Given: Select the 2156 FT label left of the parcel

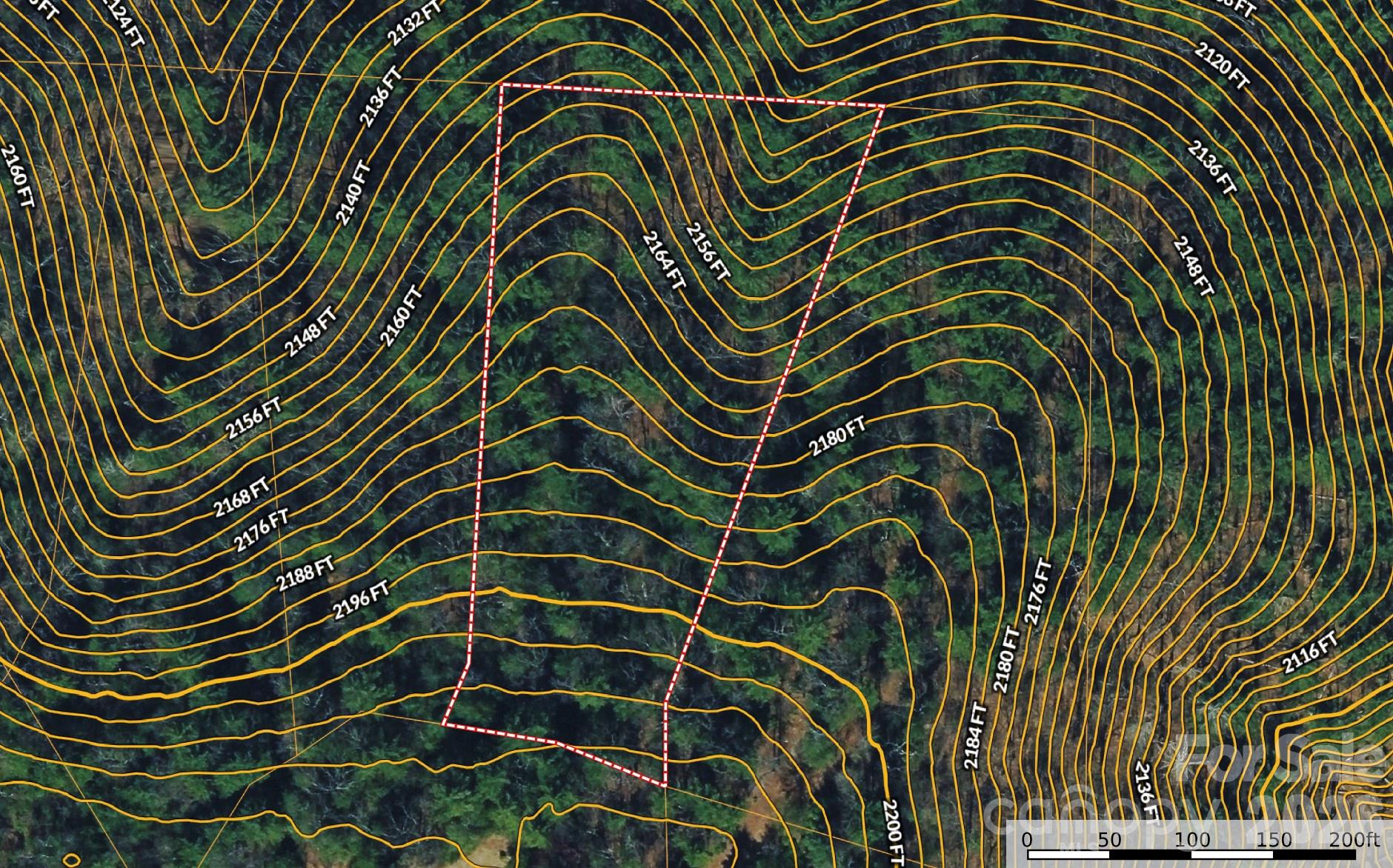Looking at the screenshot, I should pos(255,419).
